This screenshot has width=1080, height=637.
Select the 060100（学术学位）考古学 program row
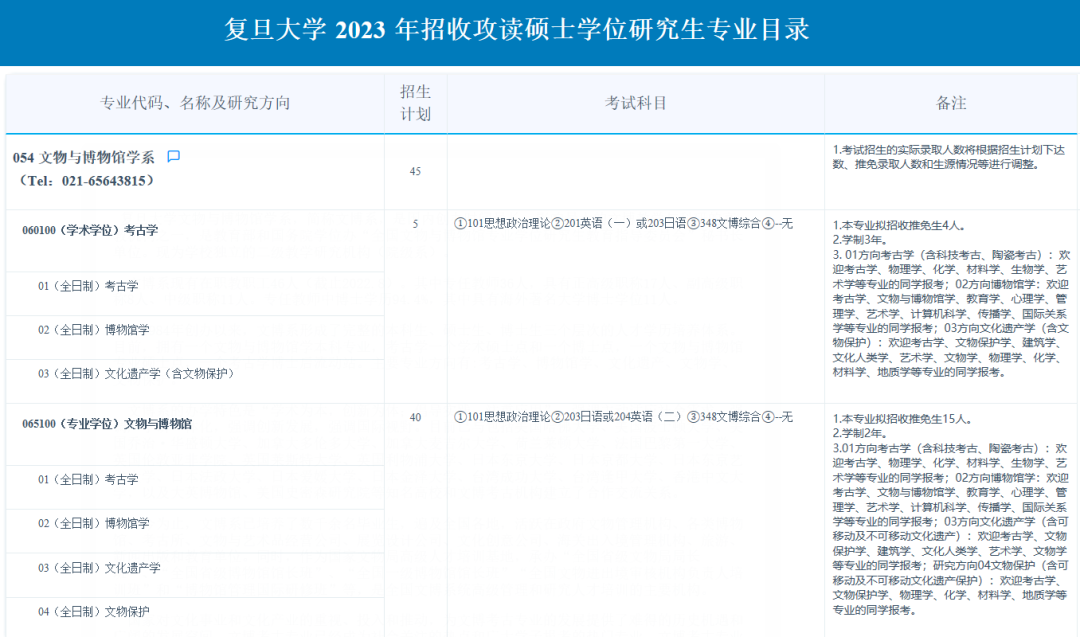point(90,230)
